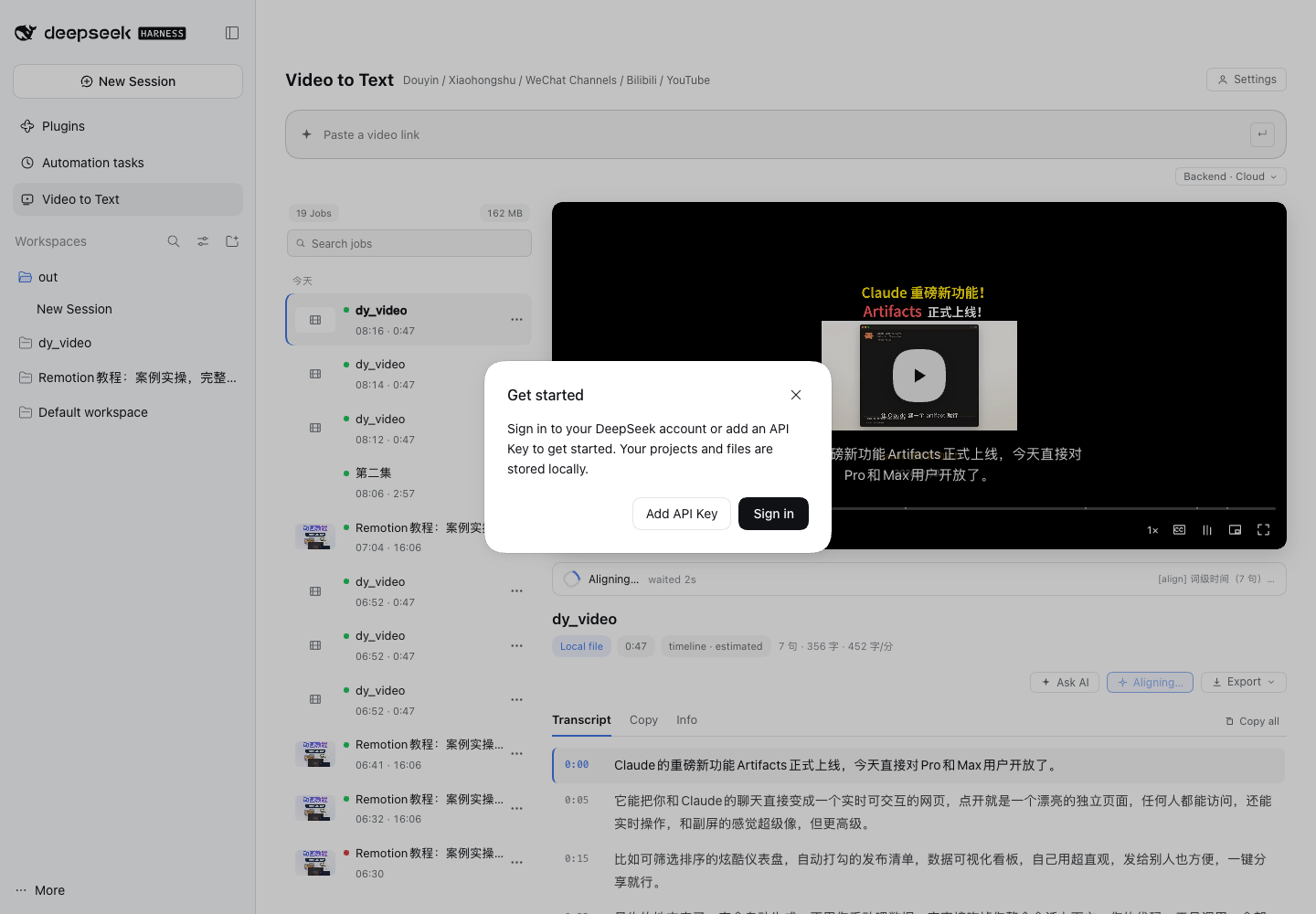The width and height of the screenshot is (1316, 914).
Task: Collapse the sidebar with the panel icon
Action: 232,33
